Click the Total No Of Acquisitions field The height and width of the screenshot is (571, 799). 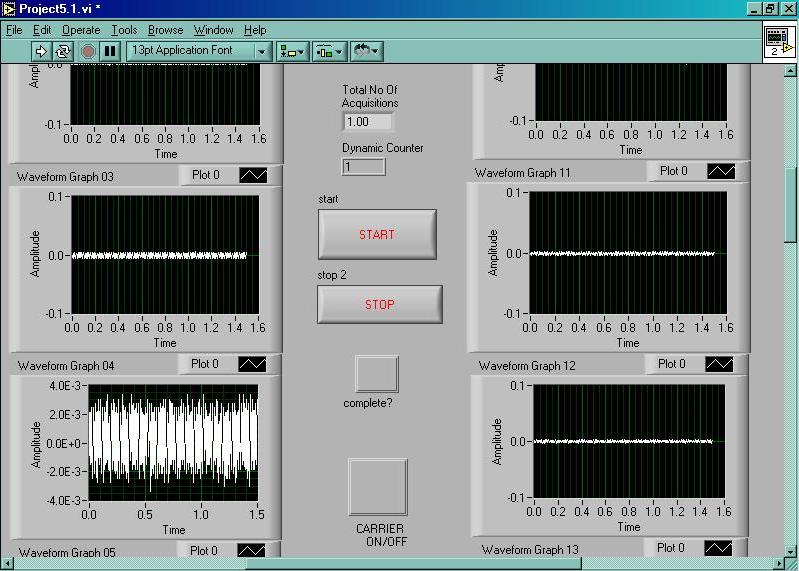tap(368, 122)
